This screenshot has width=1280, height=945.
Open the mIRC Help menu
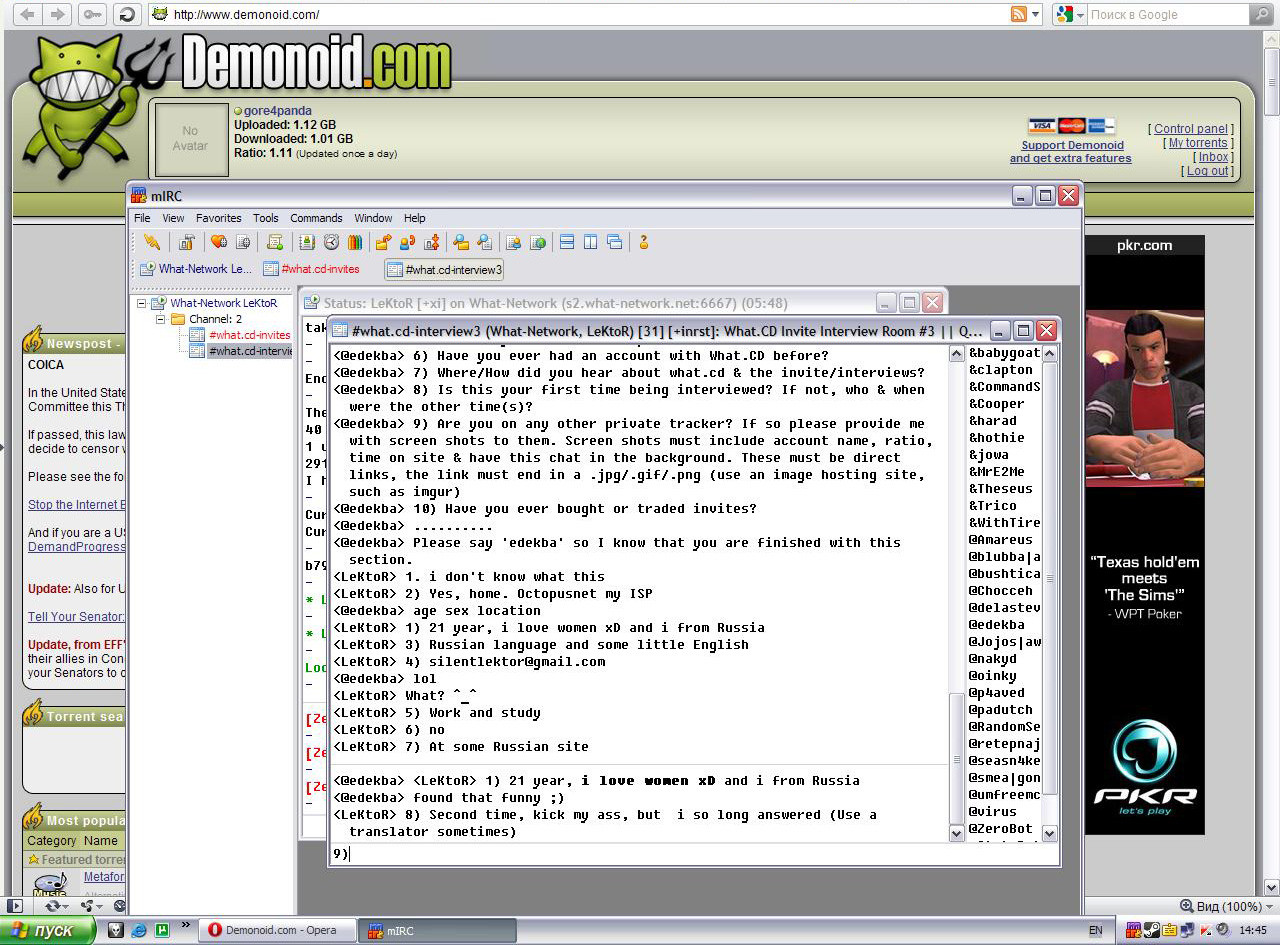[415, 218]
